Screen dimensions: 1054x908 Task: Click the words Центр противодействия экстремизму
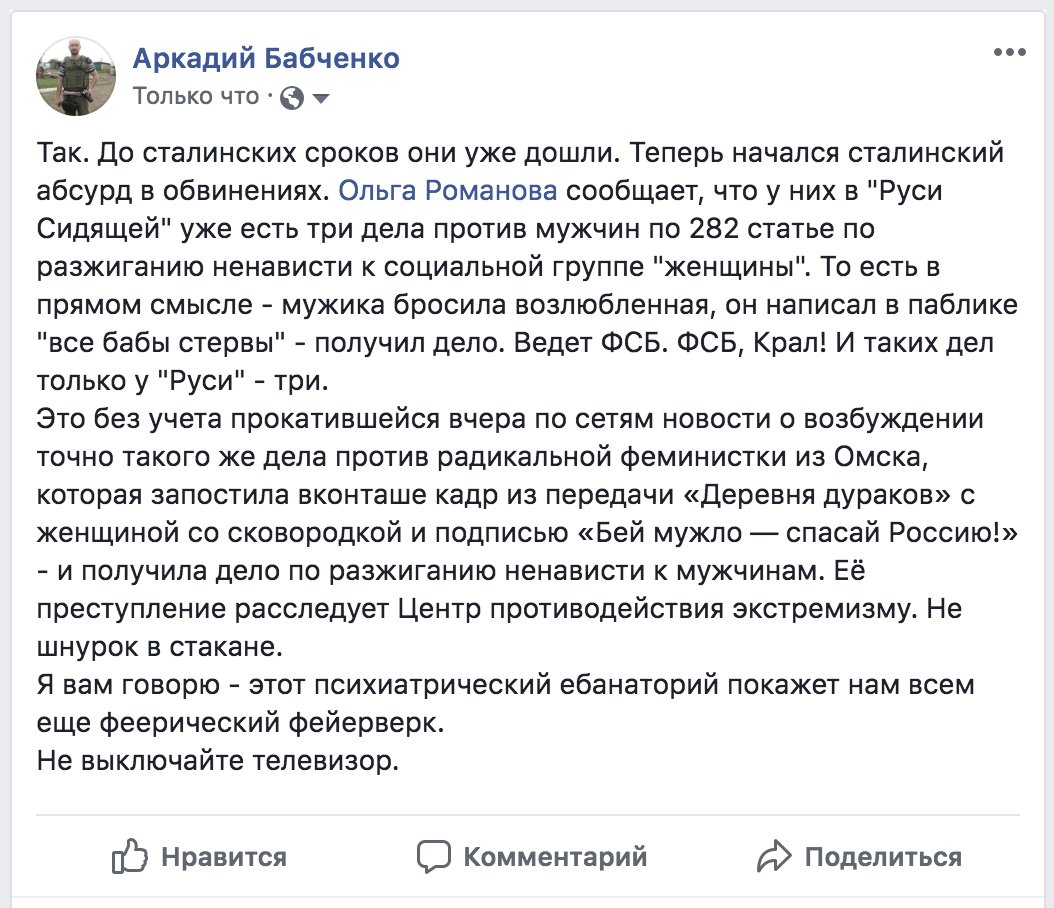pyautogui.click(x=657, y=609)
